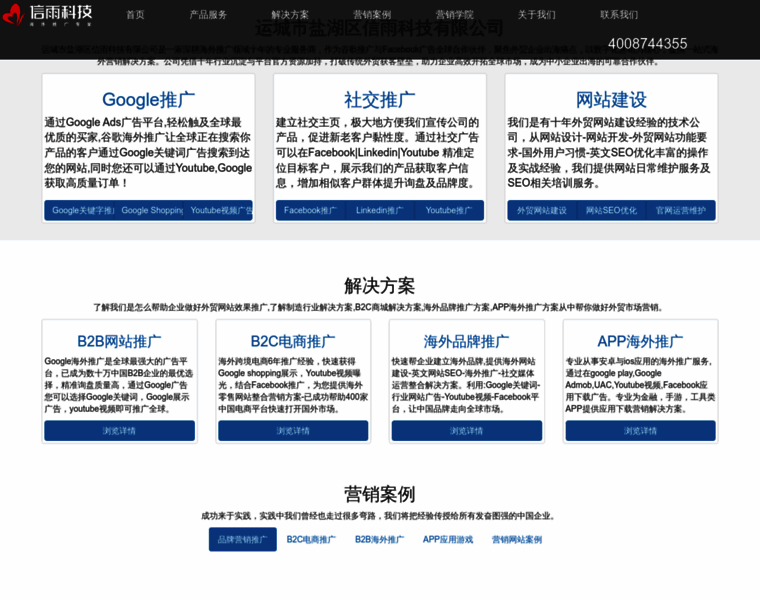
Task: Open the 营销案例 nav menu item
Action: (372, 15)
